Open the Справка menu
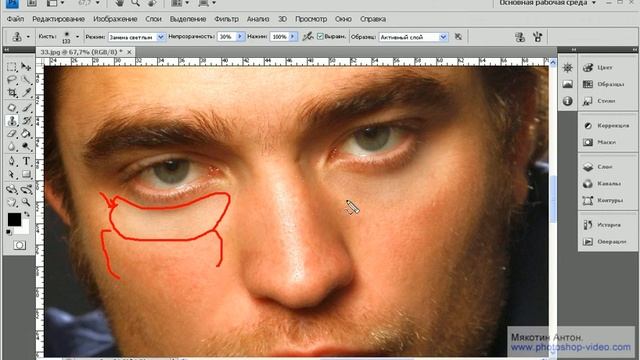This screenshot has width=640, height=360. point(373,19)
